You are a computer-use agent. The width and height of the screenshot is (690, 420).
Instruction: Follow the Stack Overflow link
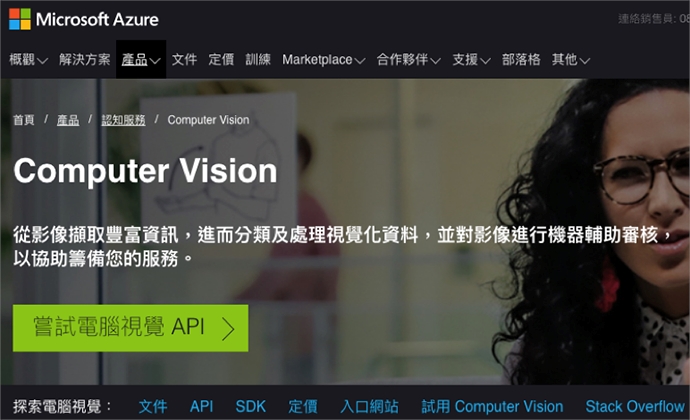635,406
